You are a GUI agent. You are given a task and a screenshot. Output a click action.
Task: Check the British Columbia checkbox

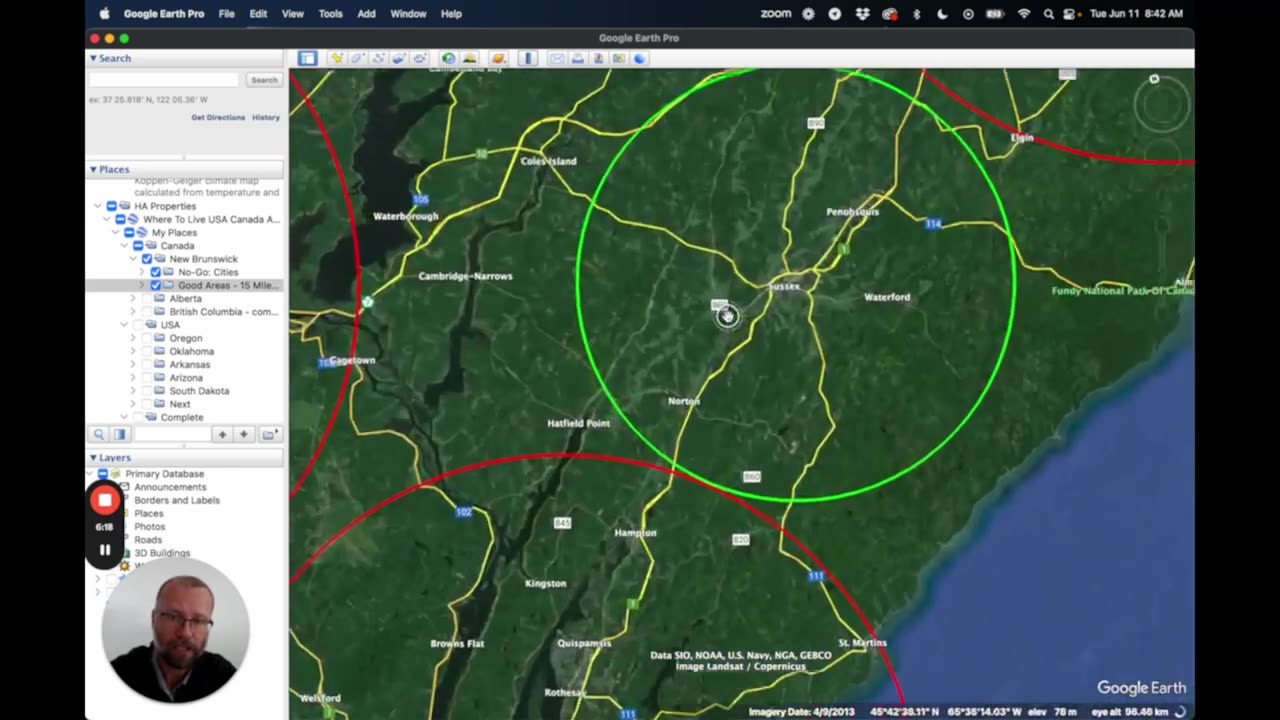click(x=147, y=311)
